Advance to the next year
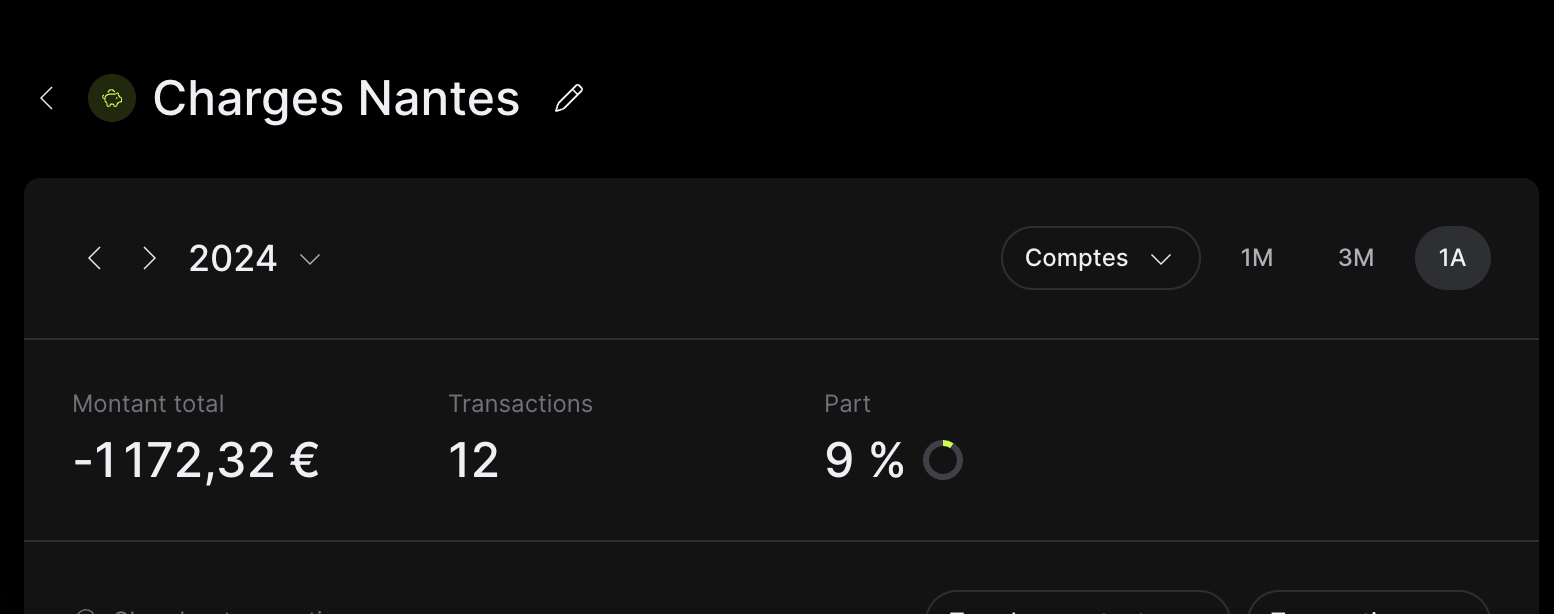The width and height of the screenshot is (1554, 614). point(150,259)
